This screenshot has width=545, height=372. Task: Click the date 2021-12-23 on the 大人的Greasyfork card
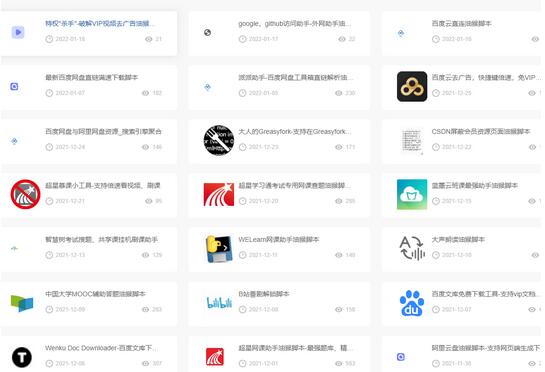click(263, 147)
